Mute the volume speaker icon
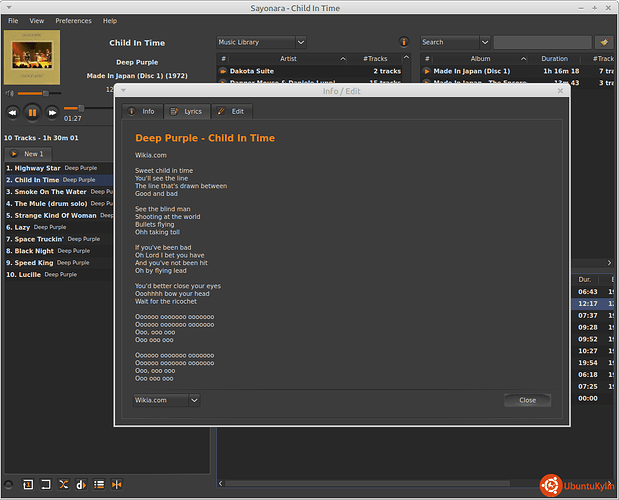This screenshot has height=500, width=619. 9,94
